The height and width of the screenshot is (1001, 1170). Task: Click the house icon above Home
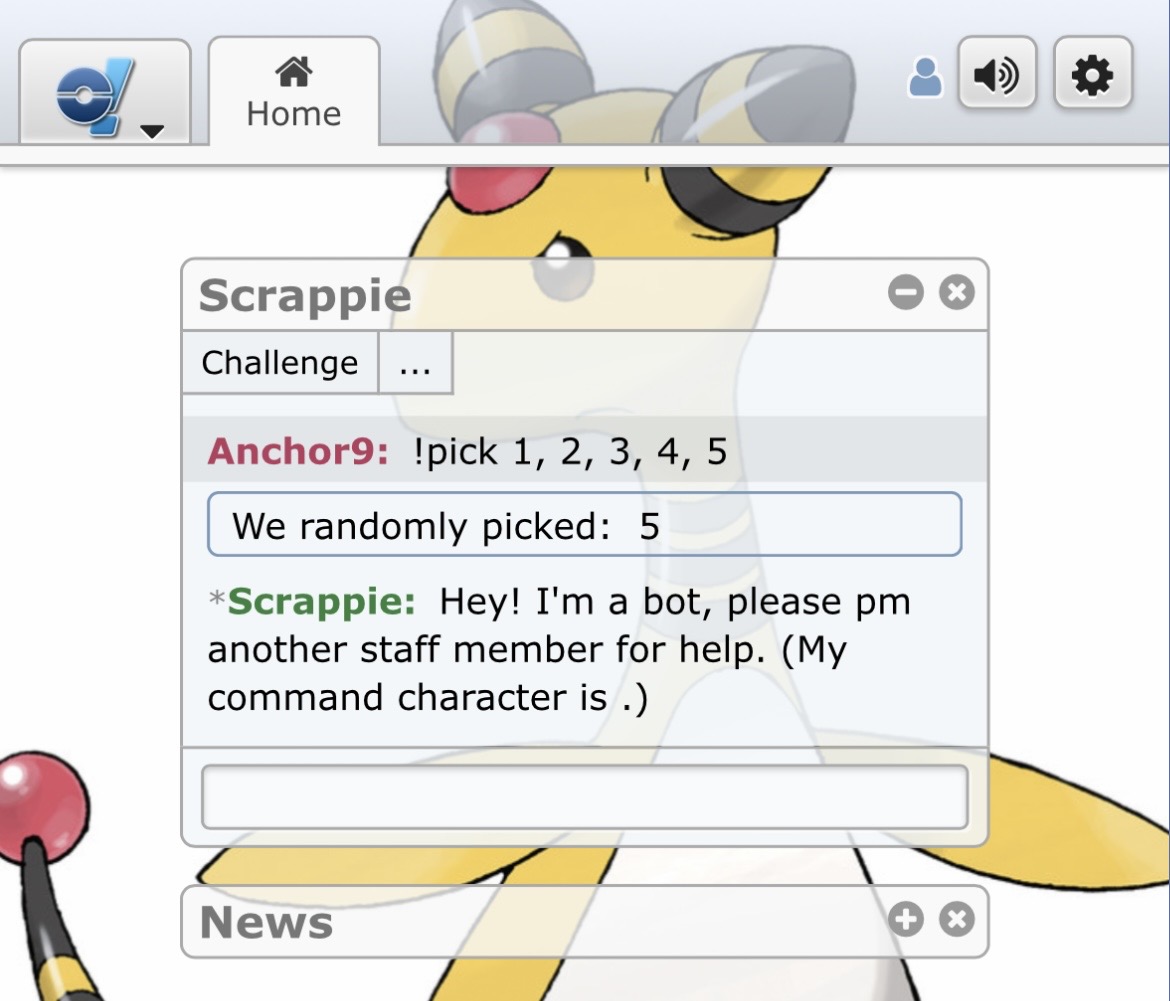click(293, 71)
